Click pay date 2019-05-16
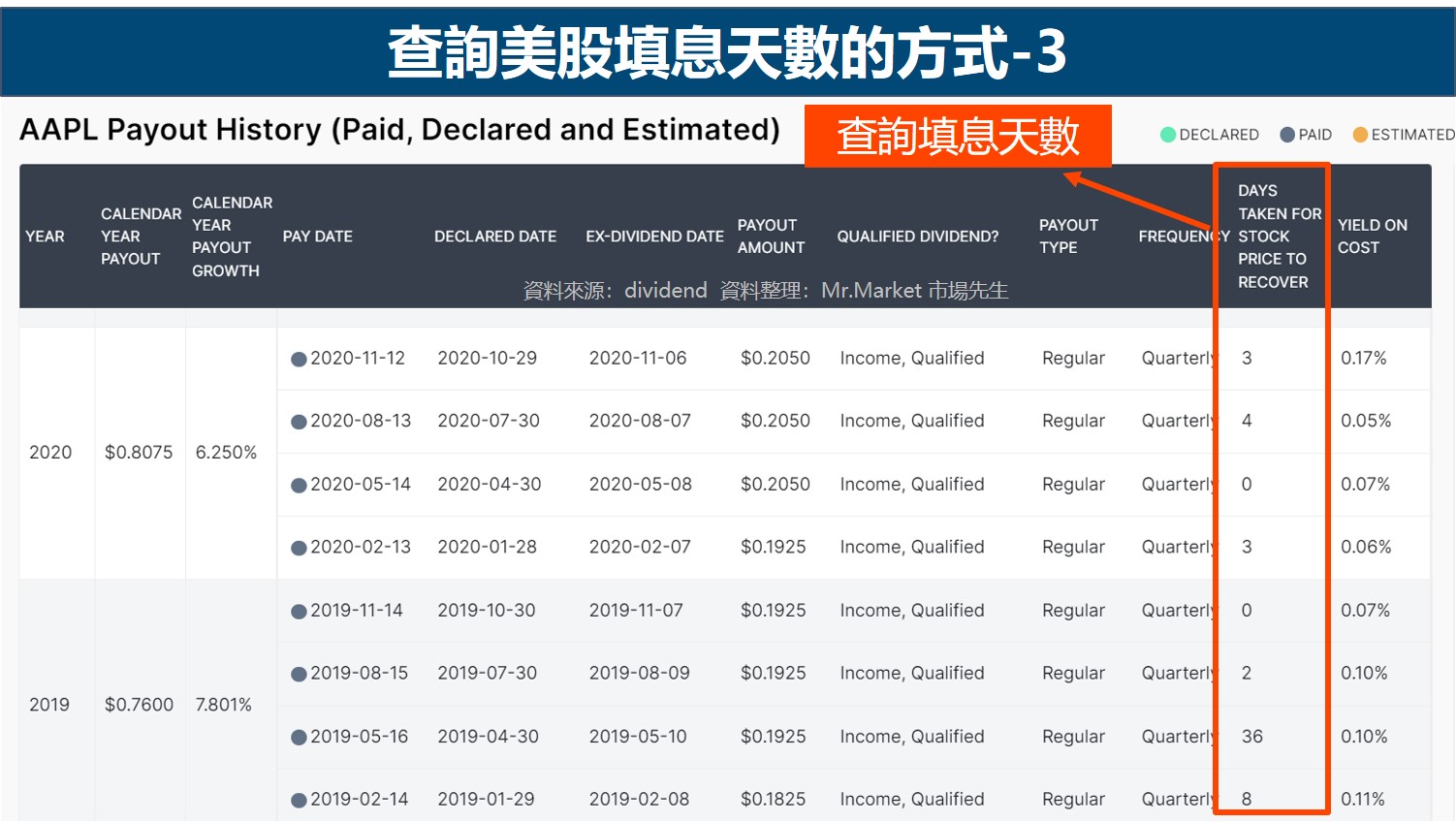The height and width of the screenshot is (822, 1456). 360,737
